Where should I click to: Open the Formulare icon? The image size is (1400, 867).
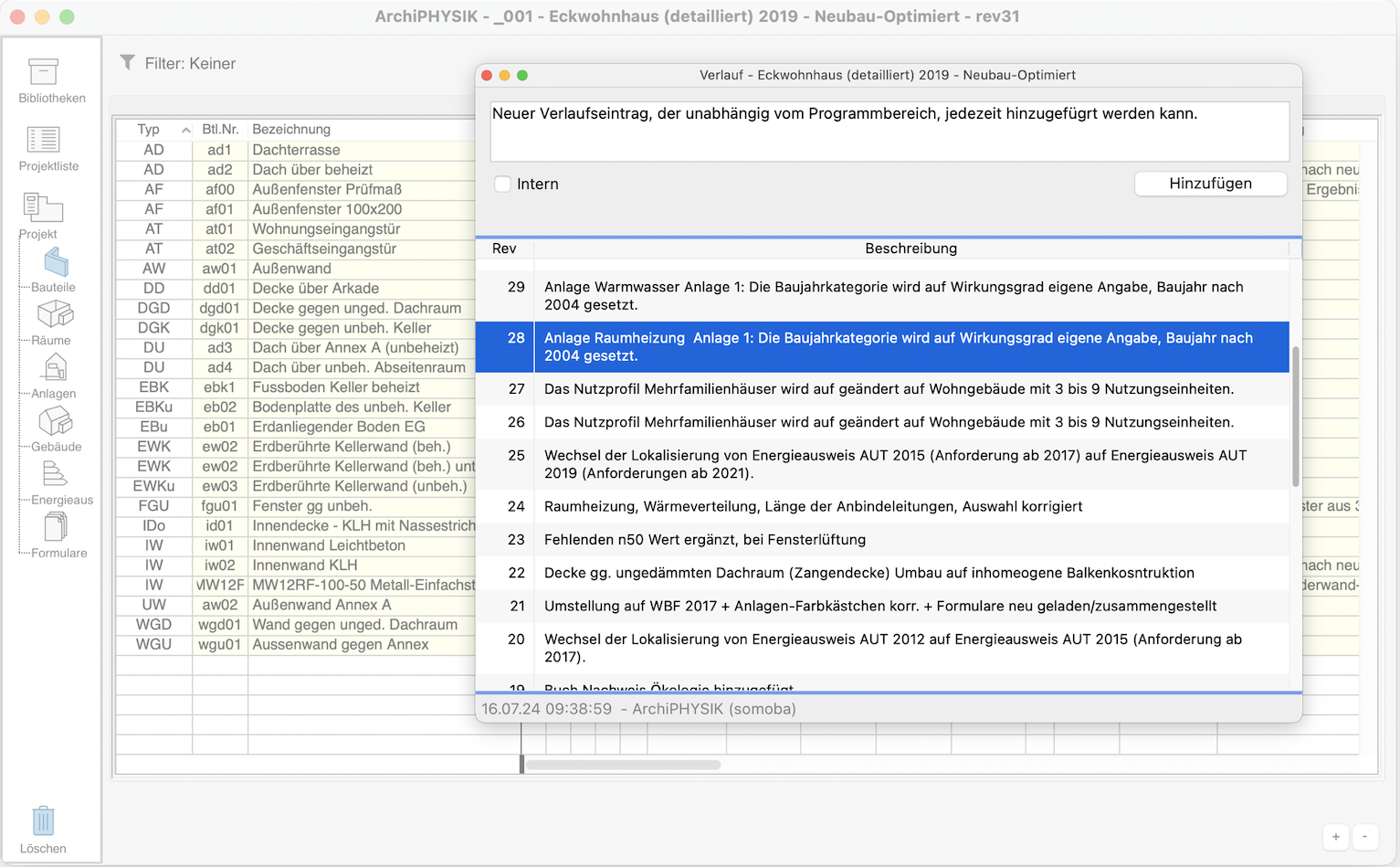click(x=55, y=527)
